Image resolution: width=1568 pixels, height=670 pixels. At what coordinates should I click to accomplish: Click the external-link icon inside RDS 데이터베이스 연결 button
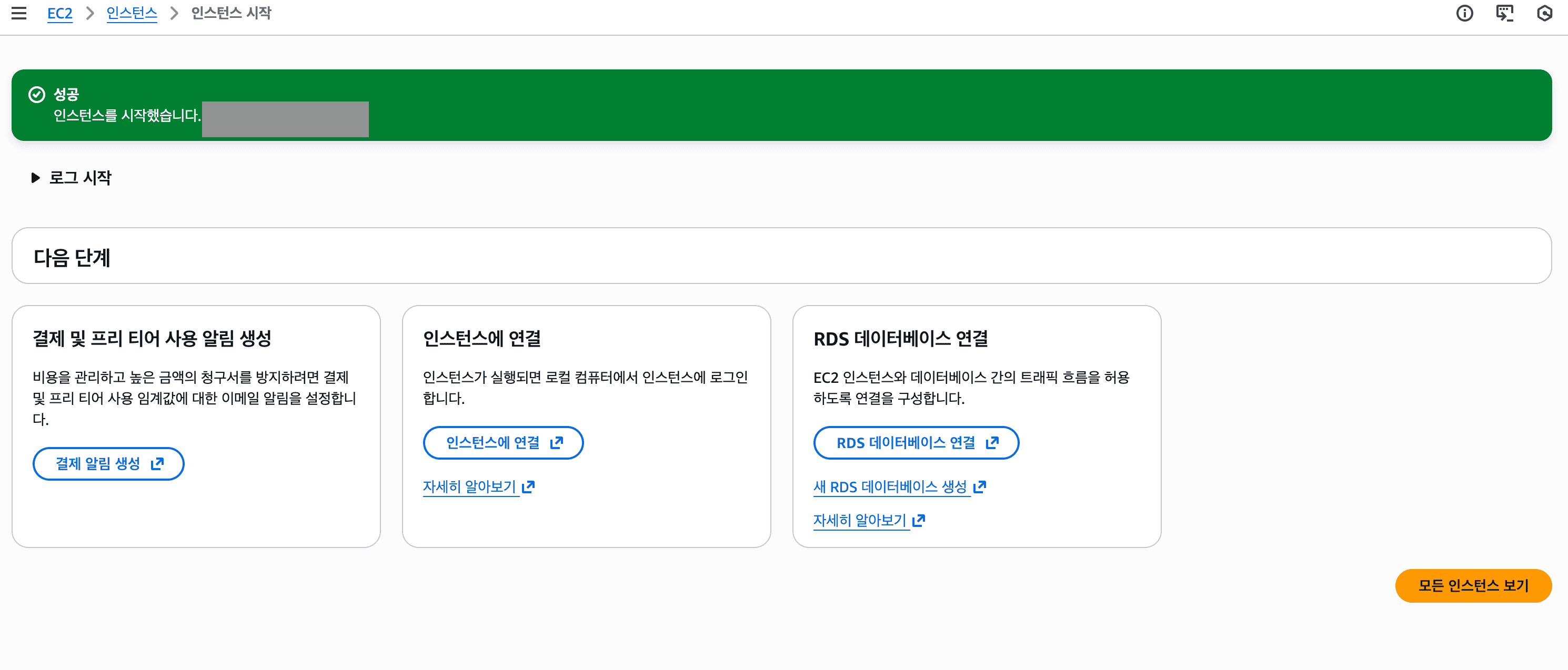click(x=992, y=443)
